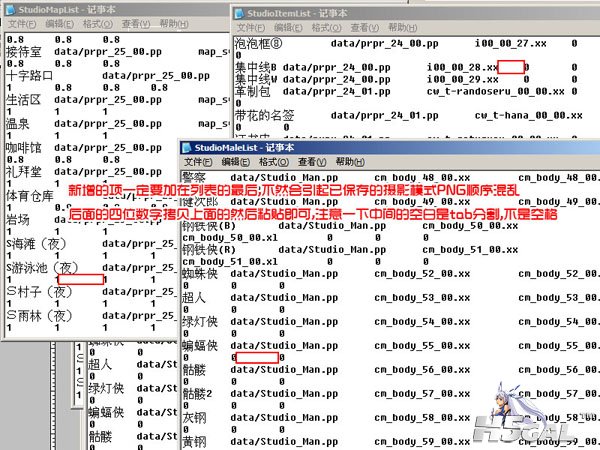Click 超人 entry in StudioMaleList window
The height and width of the screenshot is (450, 600).
point(194,298)
